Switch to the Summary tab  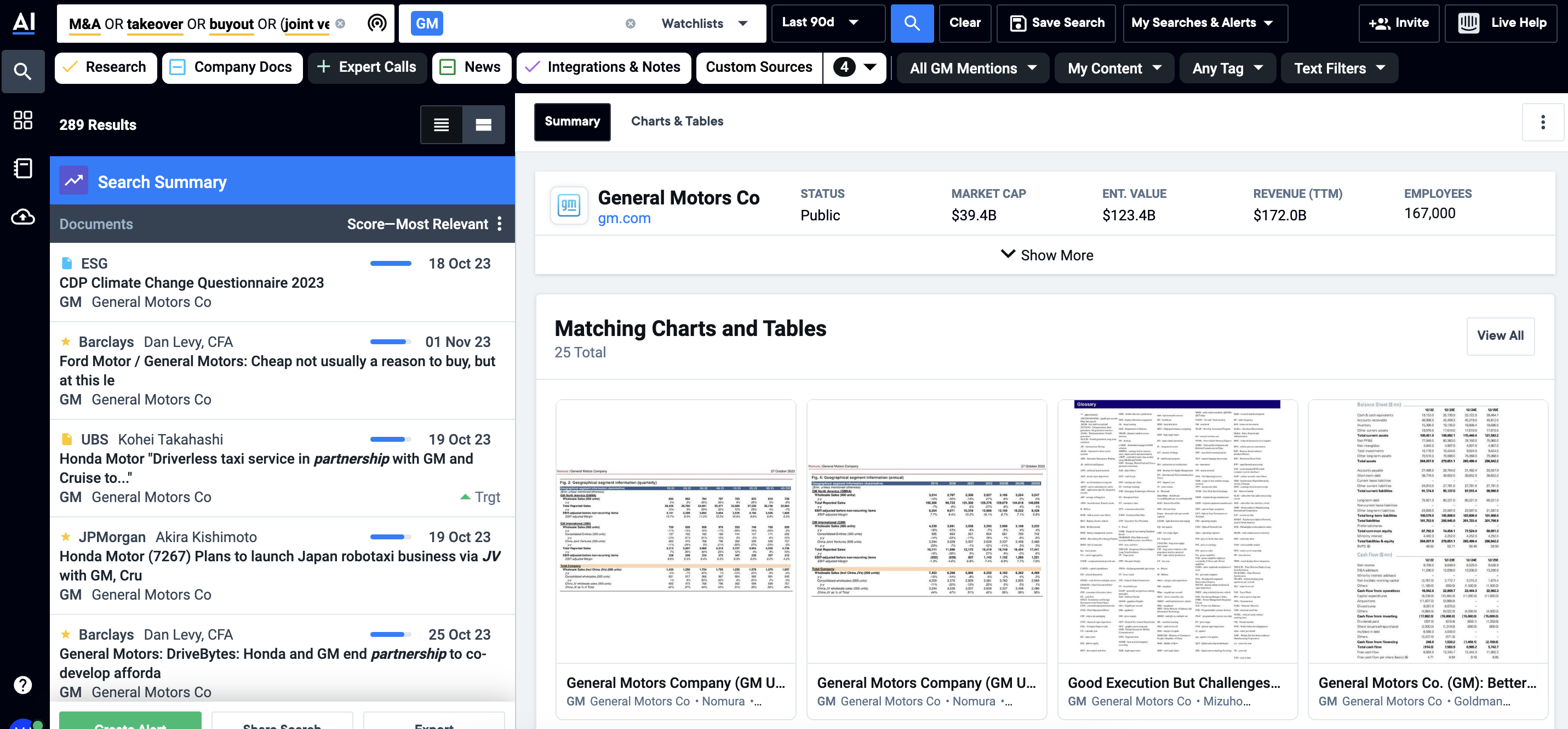[572, 122]
